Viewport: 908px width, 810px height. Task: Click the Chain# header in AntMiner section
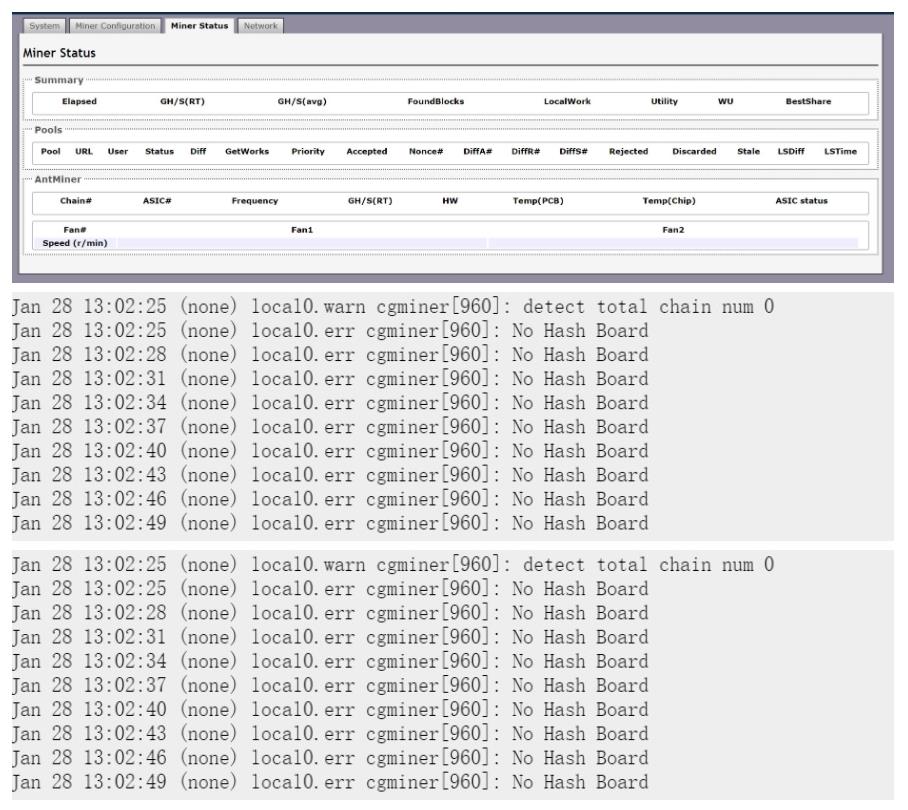point(75,201)
